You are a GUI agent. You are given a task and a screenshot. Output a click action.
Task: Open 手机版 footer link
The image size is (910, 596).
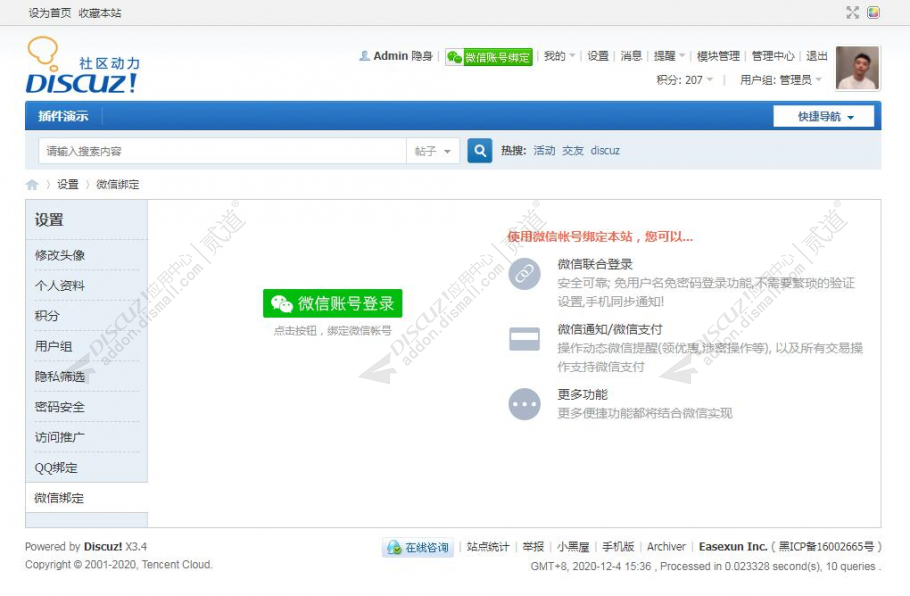618,547
